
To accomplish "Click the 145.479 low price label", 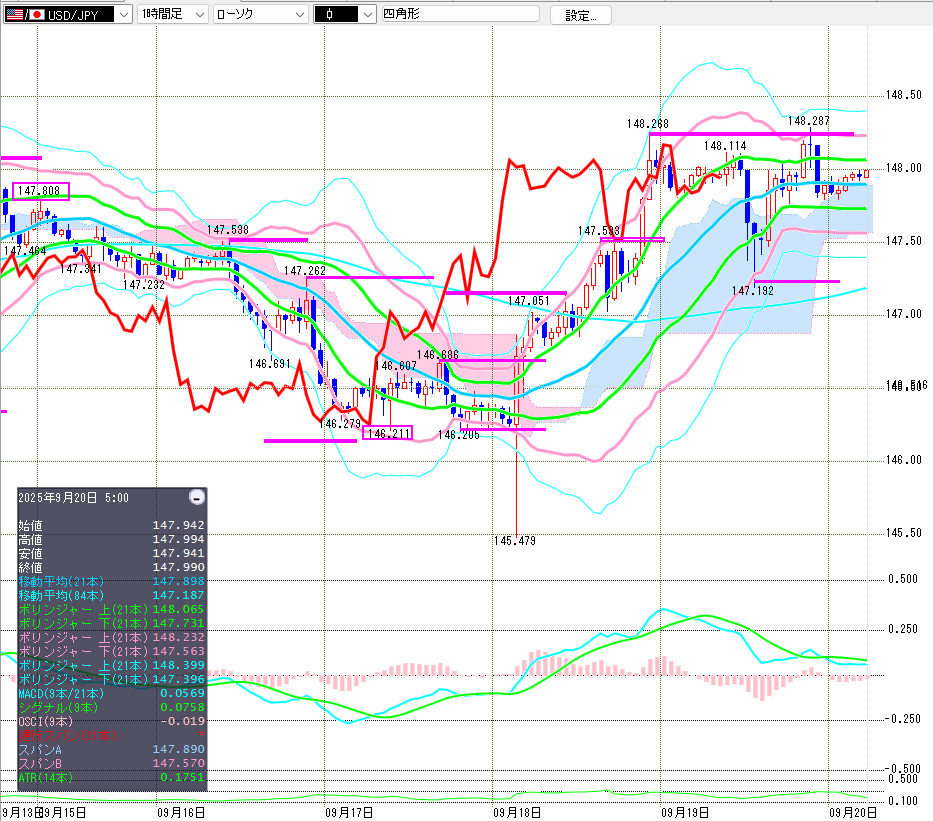I will click(x=515, y=541).
